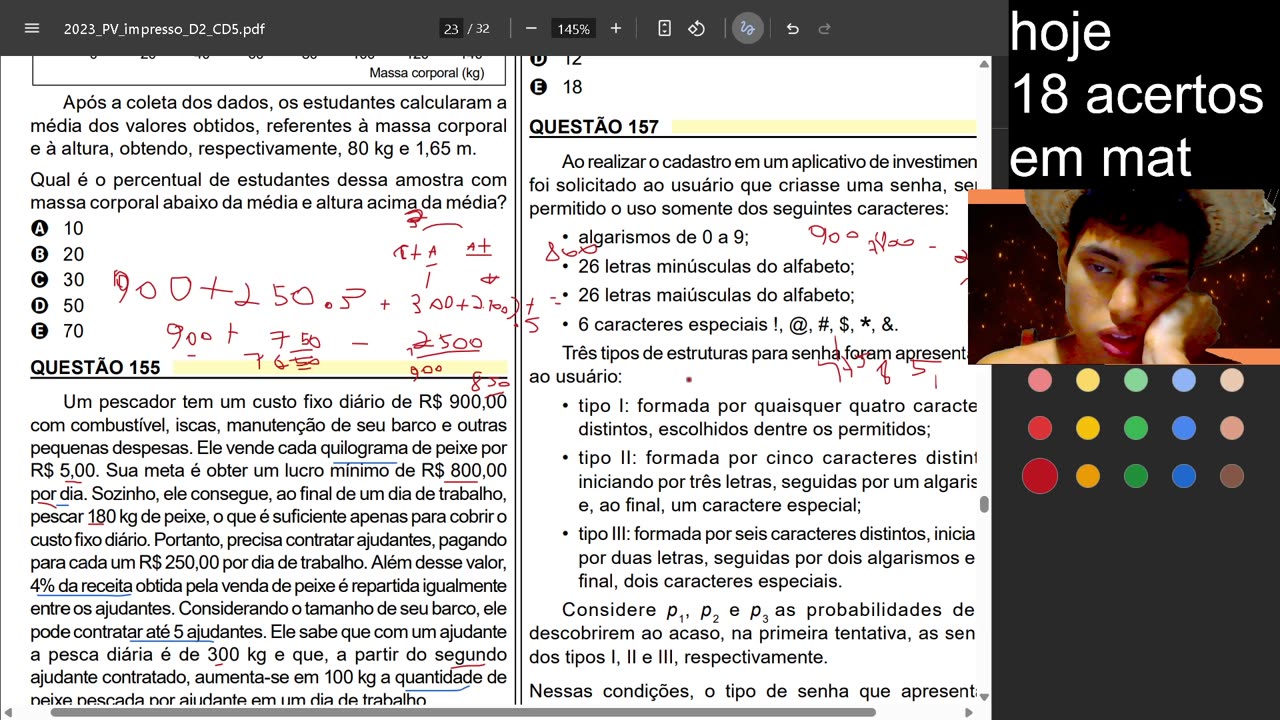Click the 145% zoom level field
1280x720 pixels.
[x=574, y=28]
